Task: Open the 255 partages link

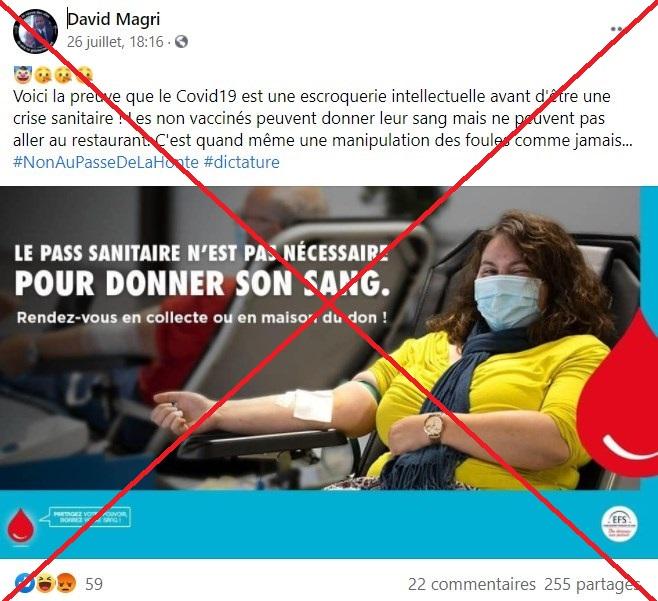Action: pyautogui.click(x=592, y=584)
